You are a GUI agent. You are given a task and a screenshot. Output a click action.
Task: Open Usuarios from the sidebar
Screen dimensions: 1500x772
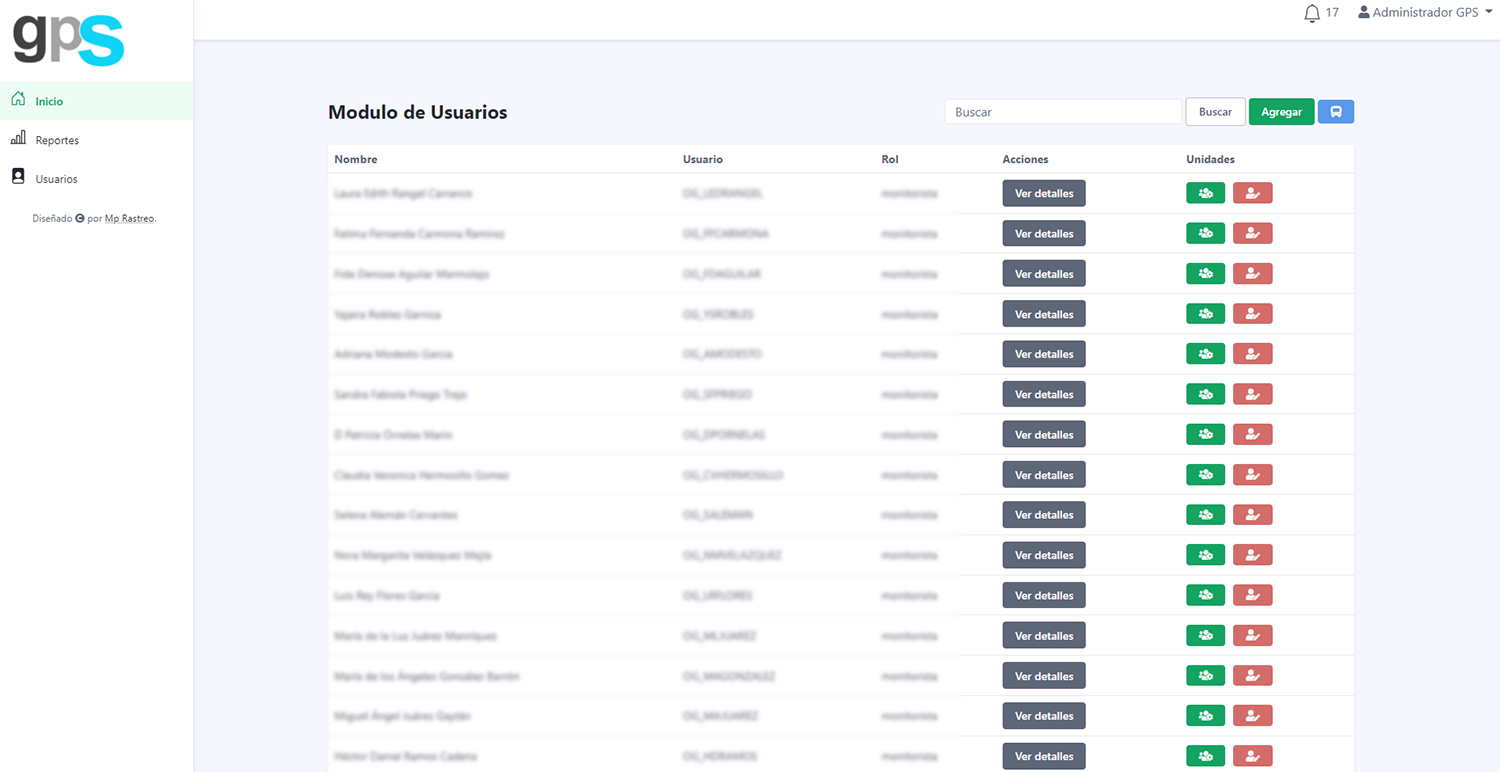coord(56,179)
